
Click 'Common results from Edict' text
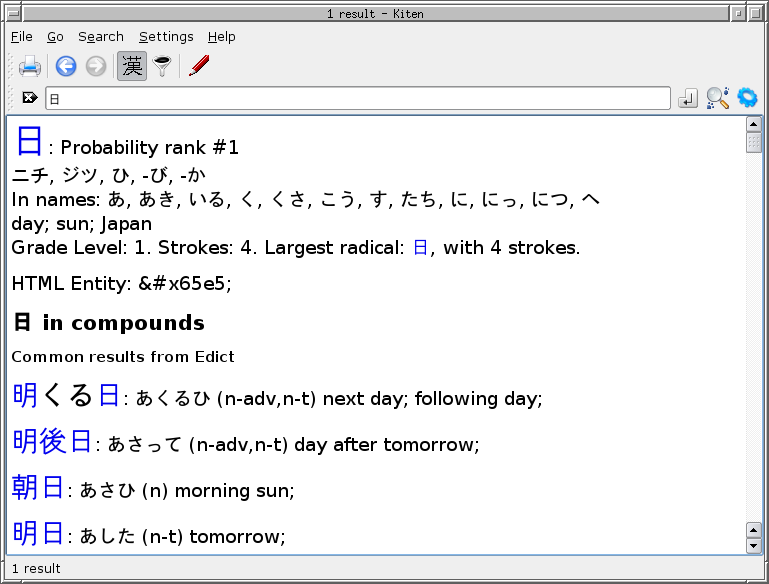(123, 356)
